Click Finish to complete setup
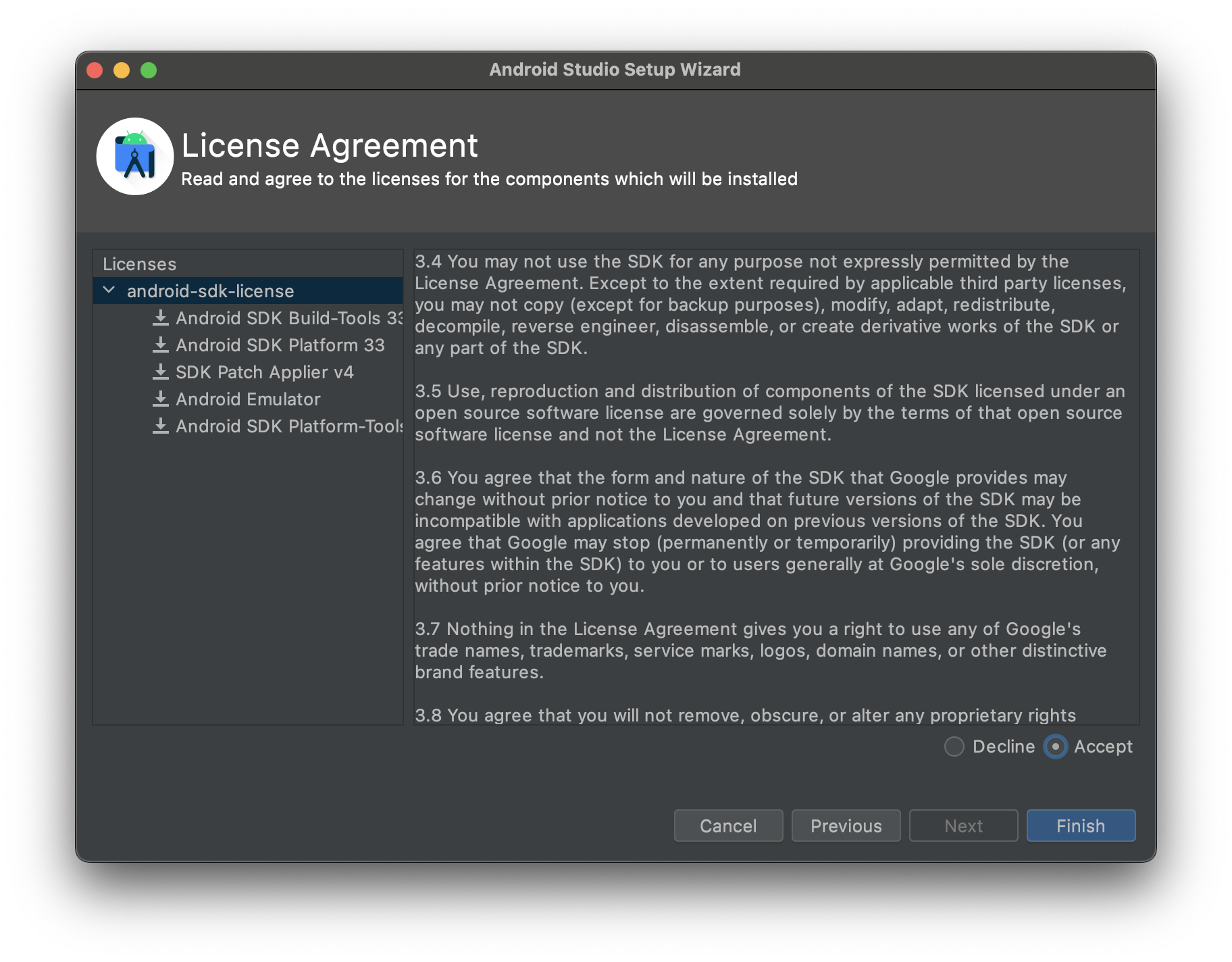Image resolution: width=1232 pixels, height=962 pixels. [1081, 826]
